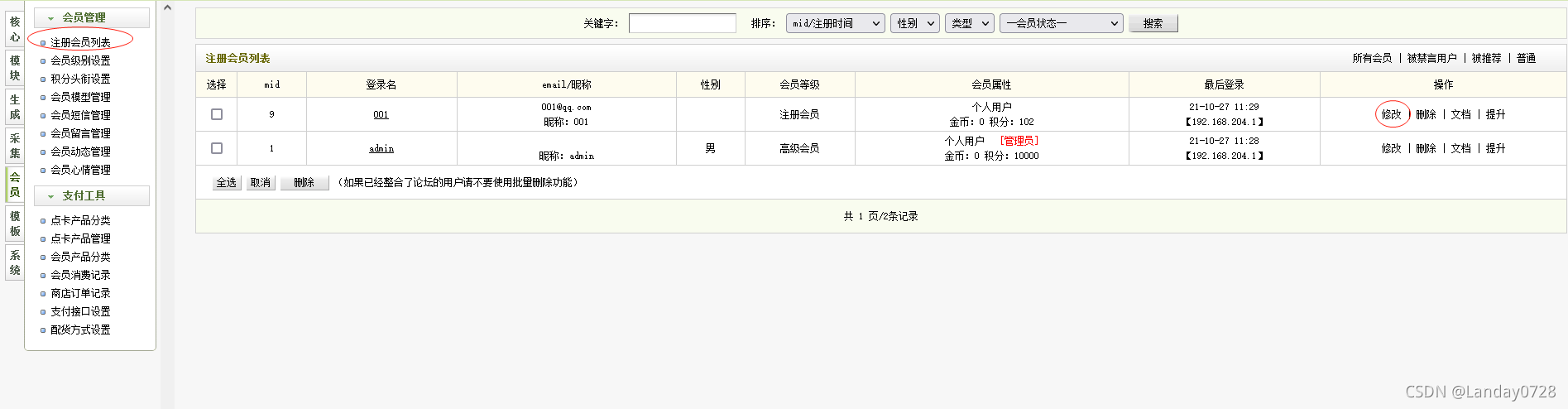Open the 模板 vertical tab
This screenshot has width=1568, height=409.
tap(14, 224)
